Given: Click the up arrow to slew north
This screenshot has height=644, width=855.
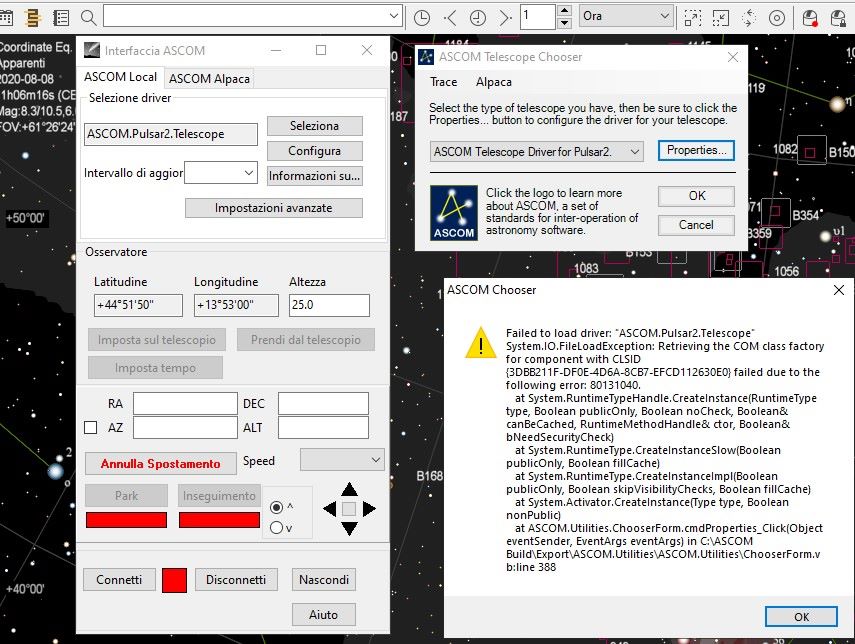Looking at the screenshot, I should (x=349, y=489).
